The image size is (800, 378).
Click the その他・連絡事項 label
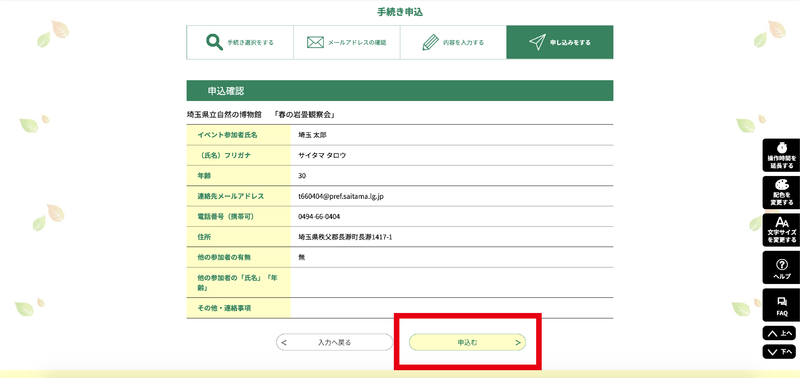[224, 308]
